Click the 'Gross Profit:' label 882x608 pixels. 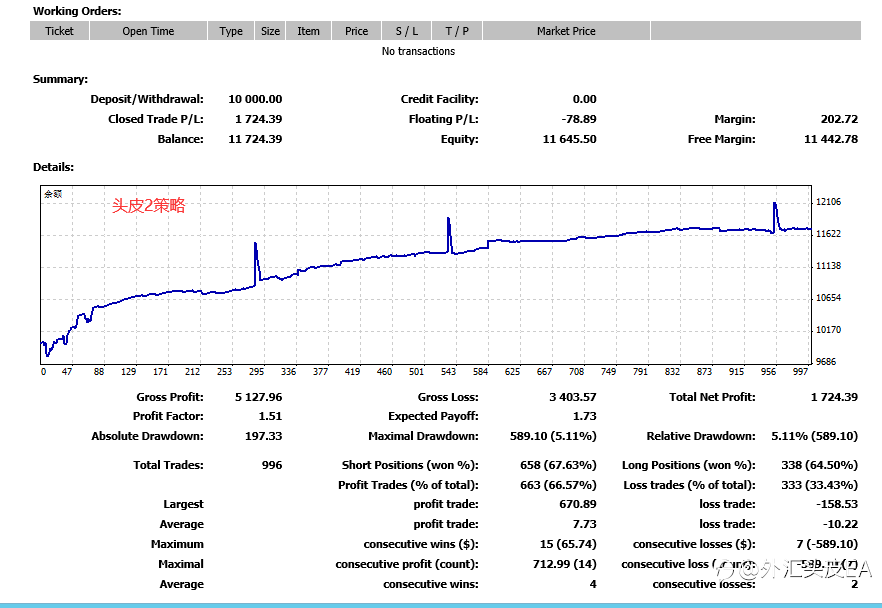[x=170, y=397]
